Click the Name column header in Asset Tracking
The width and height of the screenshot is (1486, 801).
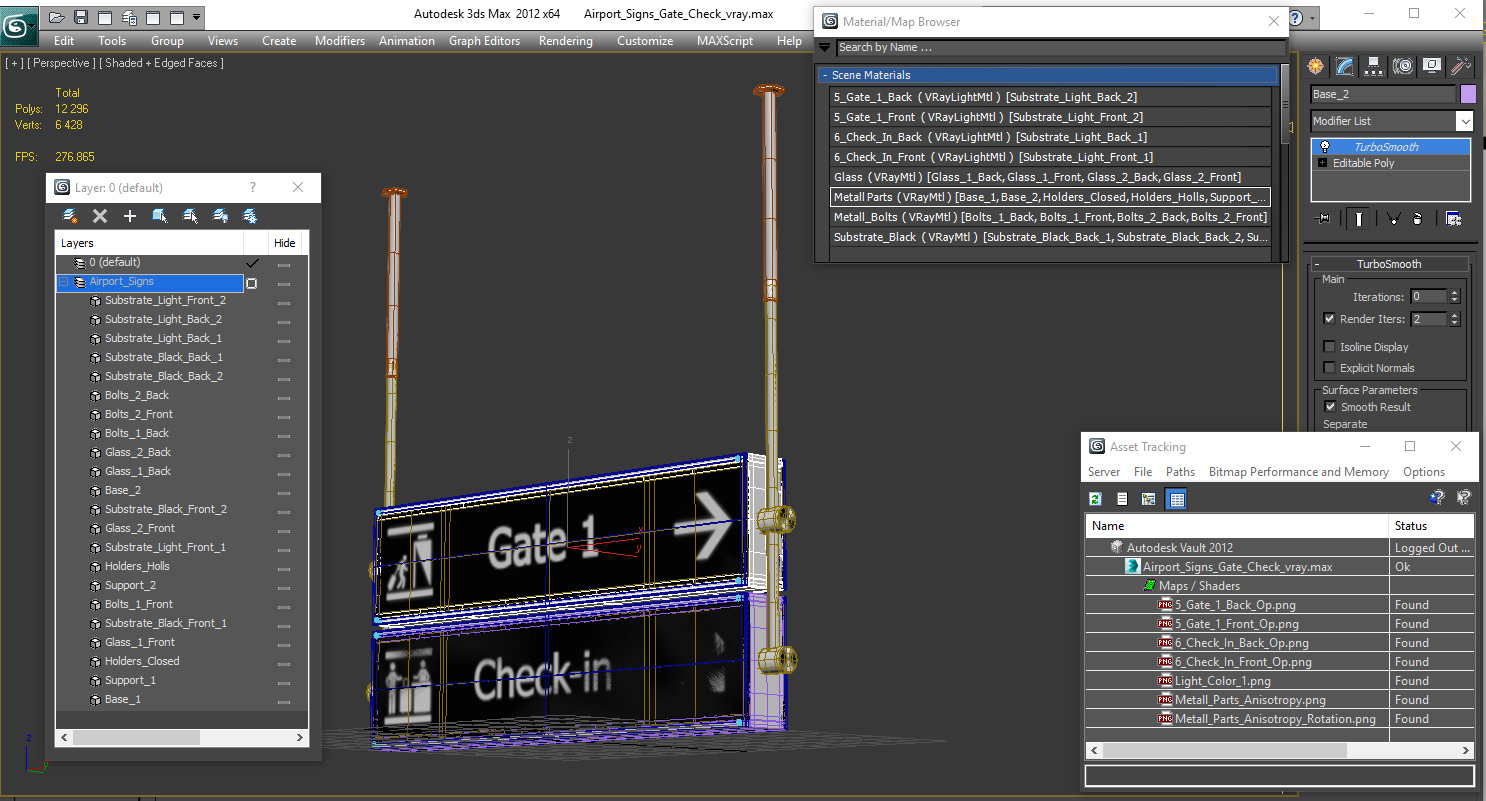tap(1238, 525)
